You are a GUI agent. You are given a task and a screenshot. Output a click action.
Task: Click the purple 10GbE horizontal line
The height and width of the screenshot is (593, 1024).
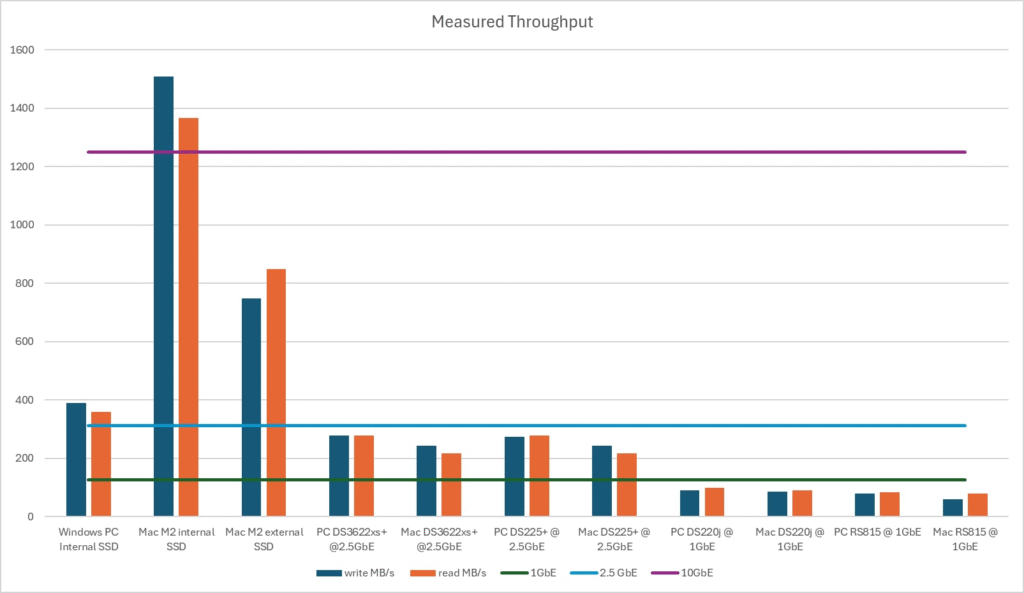pyautogui.click(x=600, y=152)
